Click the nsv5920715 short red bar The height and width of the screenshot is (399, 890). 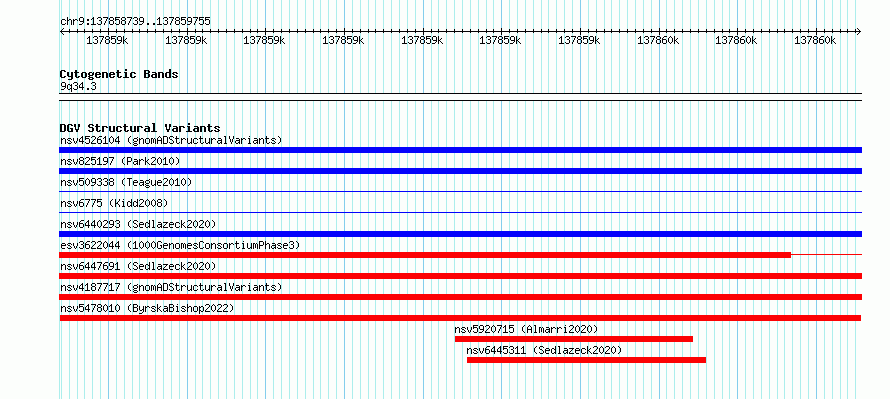click(x=574, y=339)
